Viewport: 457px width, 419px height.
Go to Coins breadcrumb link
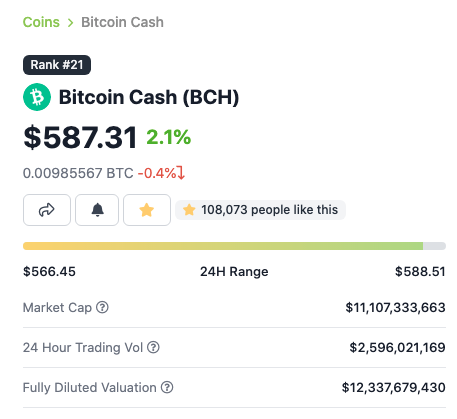pos(41,22)
